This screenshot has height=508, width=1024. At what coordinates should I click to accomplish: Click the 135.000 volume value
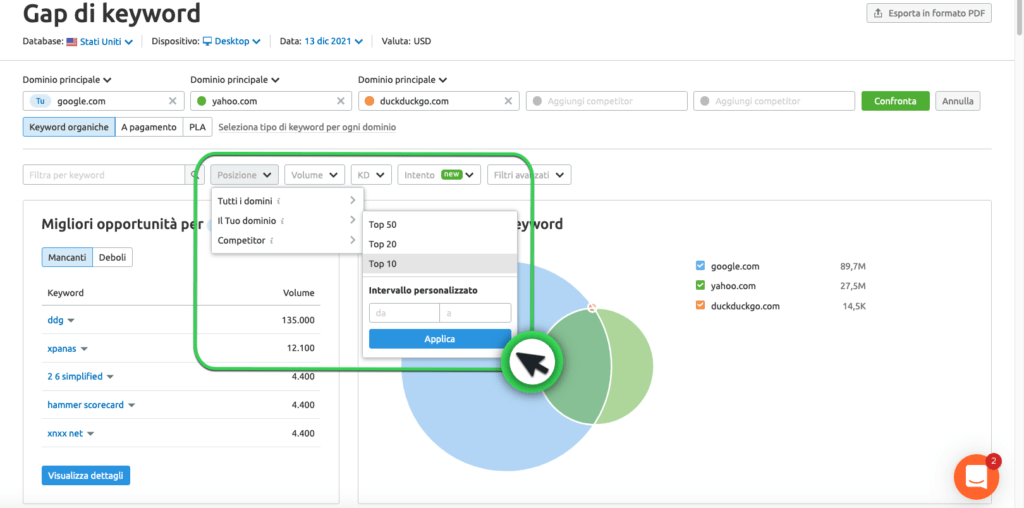[296, 321]
